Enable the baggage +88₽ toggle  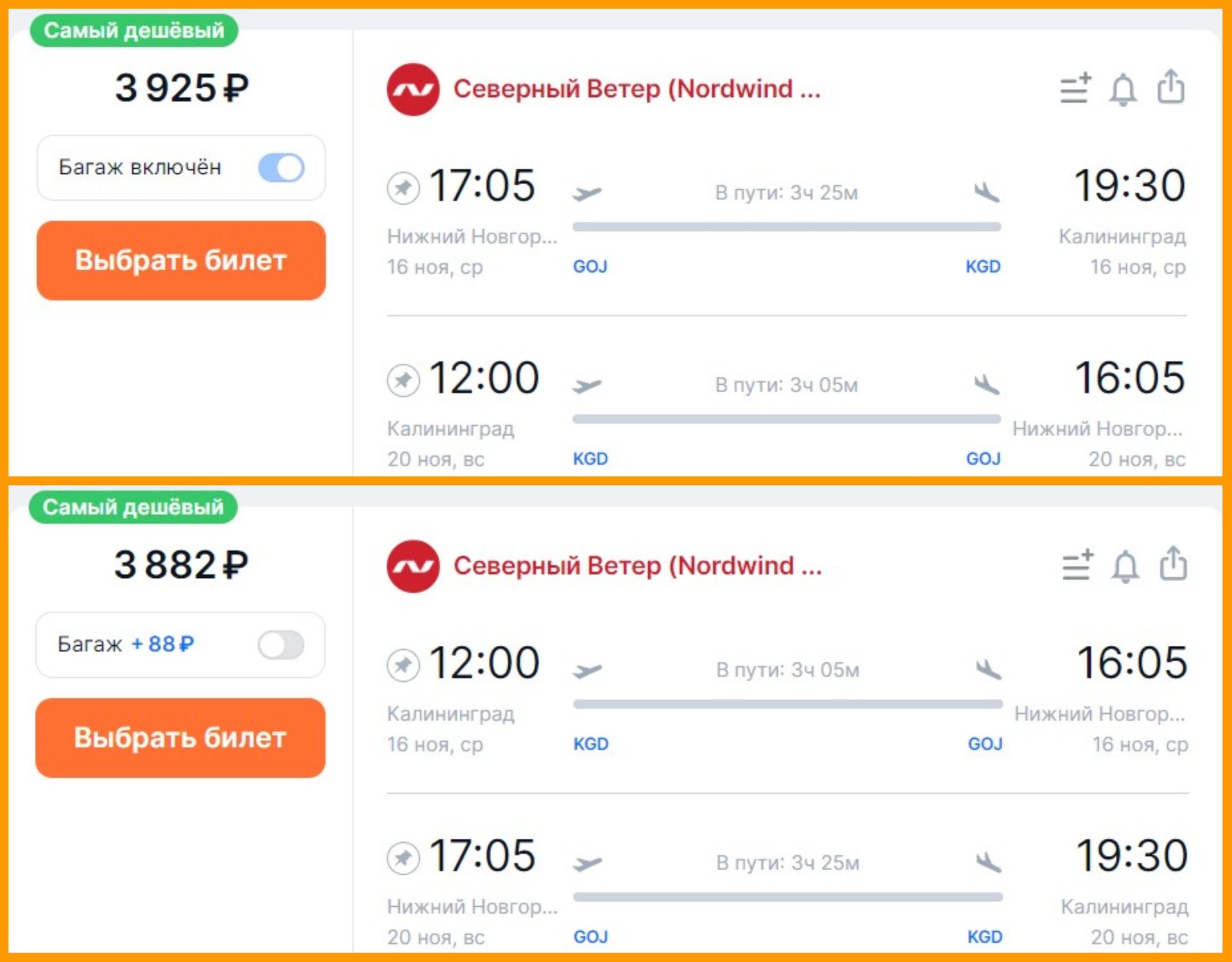point(281,645)
